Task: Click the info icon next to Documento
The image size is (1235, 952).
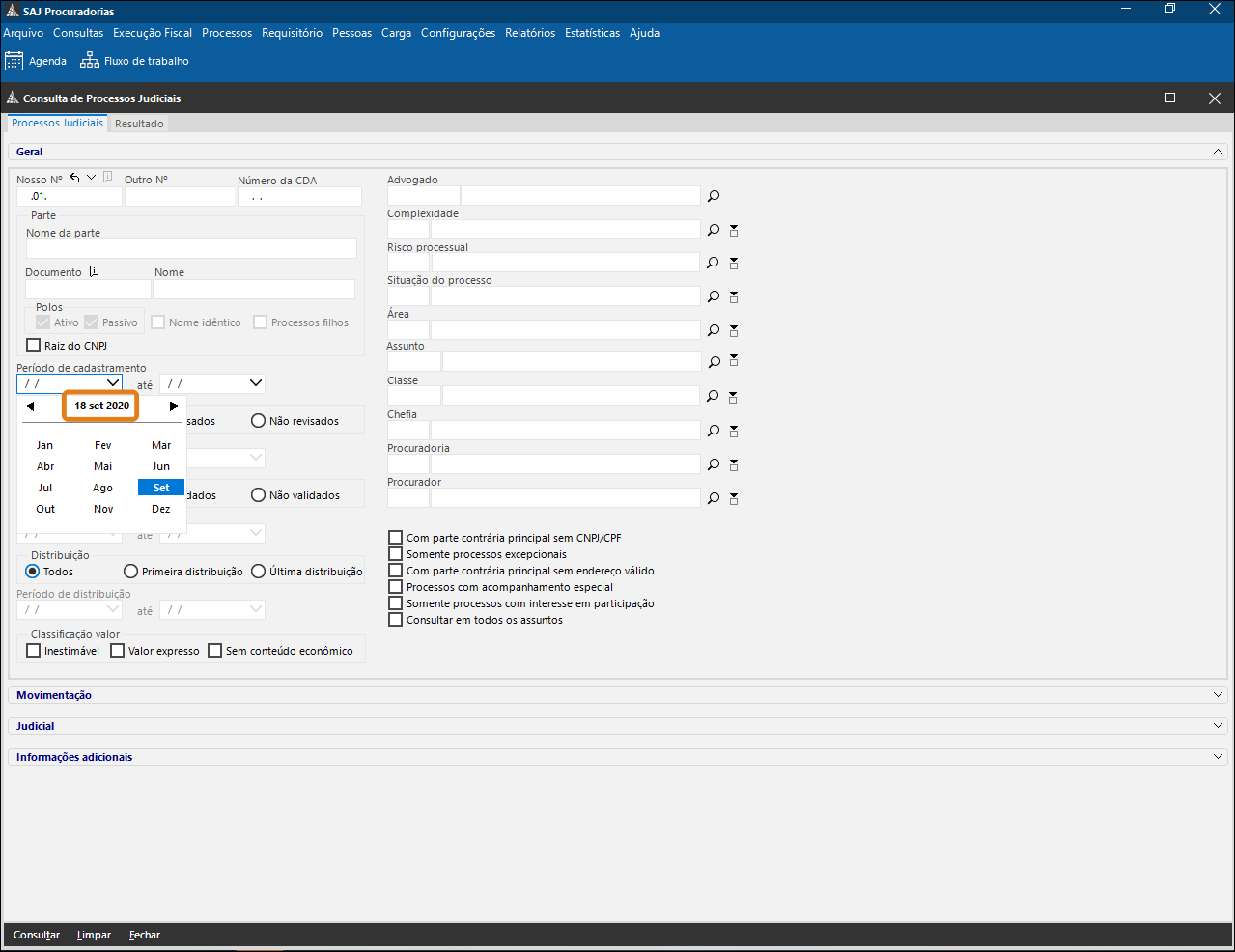Action: (94, 271)
